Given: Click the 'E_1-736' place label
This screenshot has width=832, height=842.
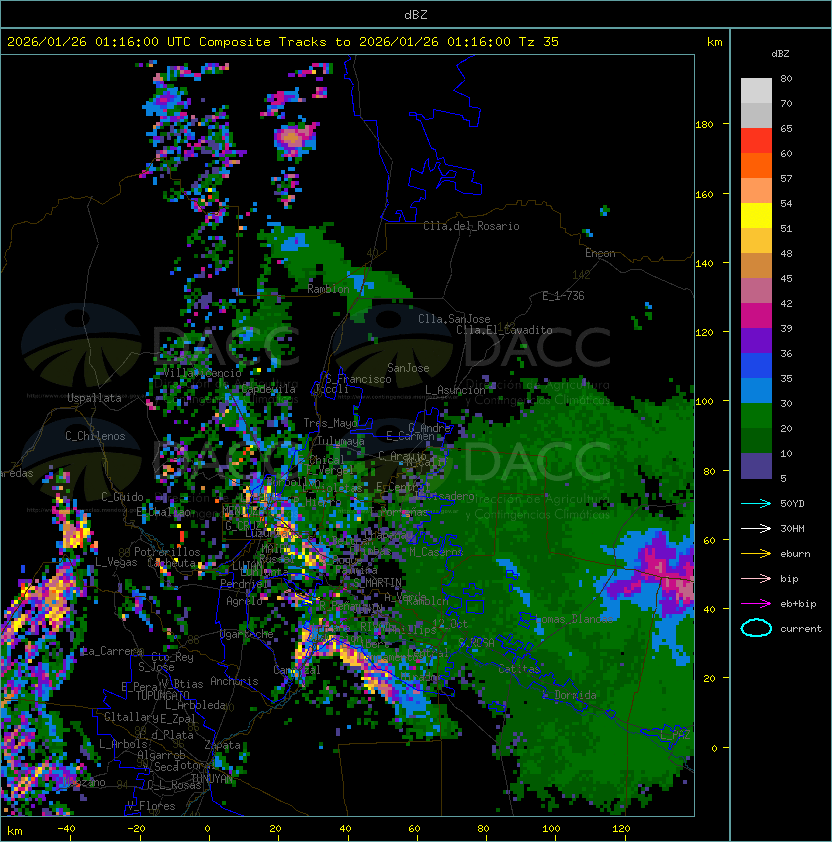Looking at the screenshot, I should coord(563,296).
